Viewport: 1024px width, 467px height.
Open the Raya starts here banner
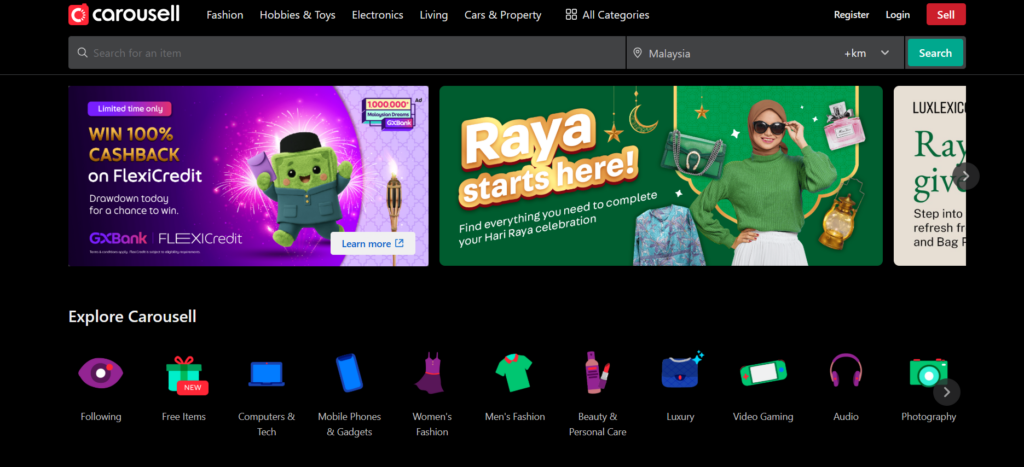[661, 176]
